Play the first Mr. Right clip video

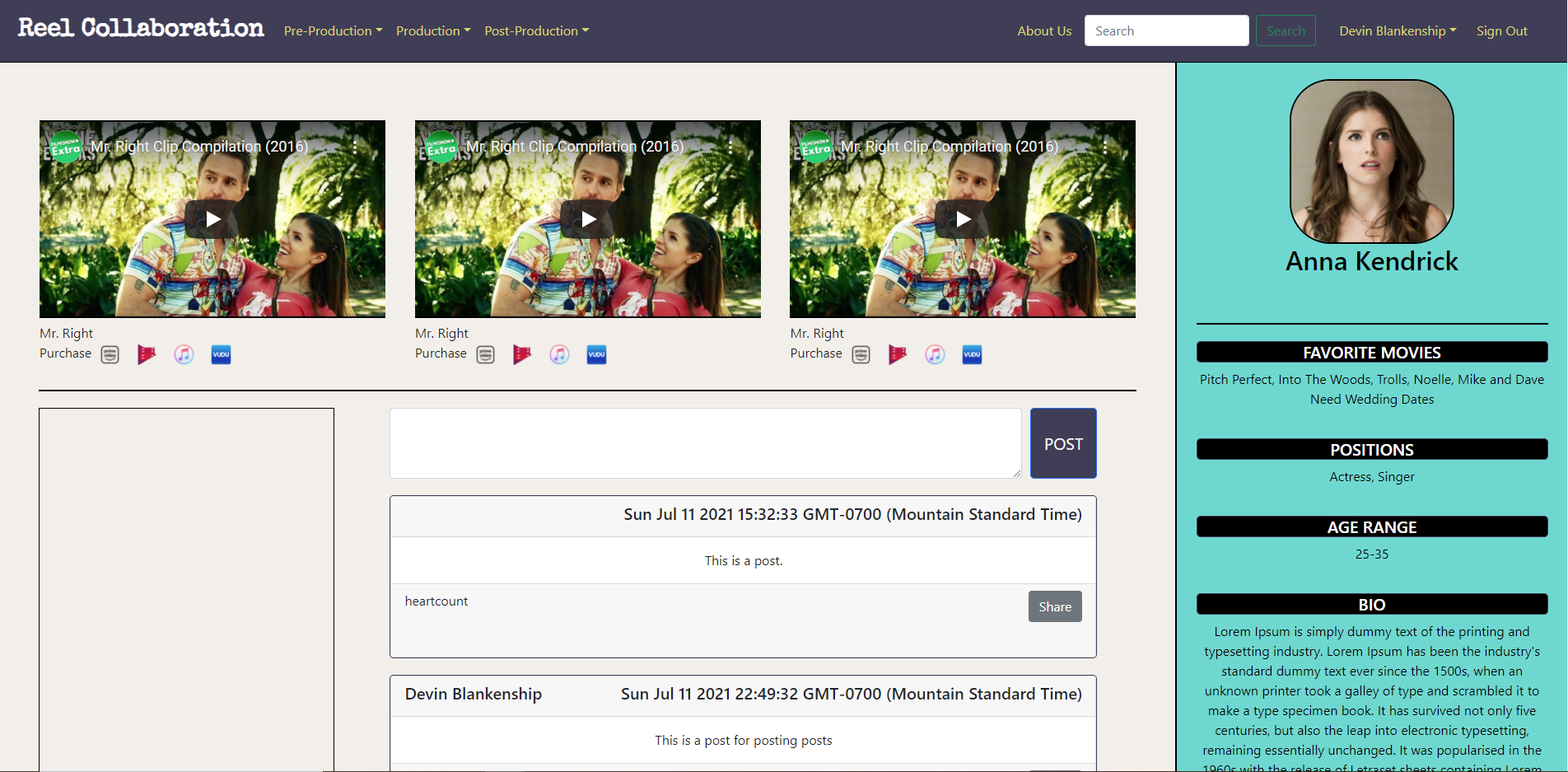(212, 219)
